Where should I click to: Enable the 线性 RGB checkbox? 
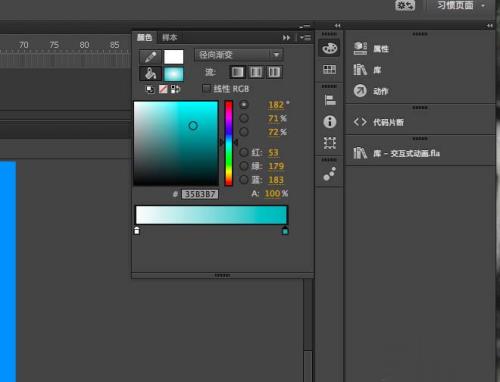[206, 89]
